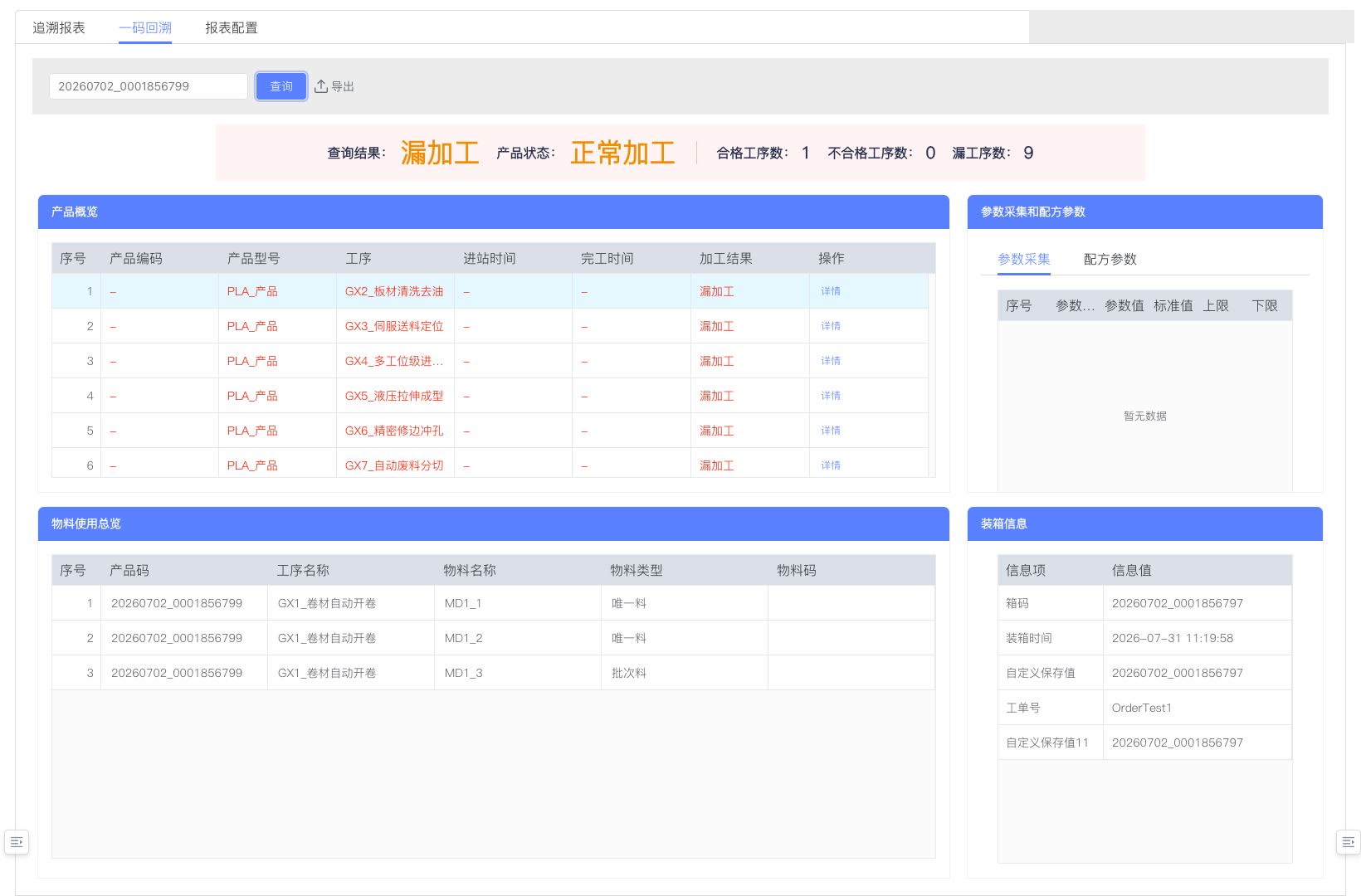This screenshot has height=896, width=1361.
Task: Select the GX6_精密修边冲孔 process cell
Action: tap(395, 431)
